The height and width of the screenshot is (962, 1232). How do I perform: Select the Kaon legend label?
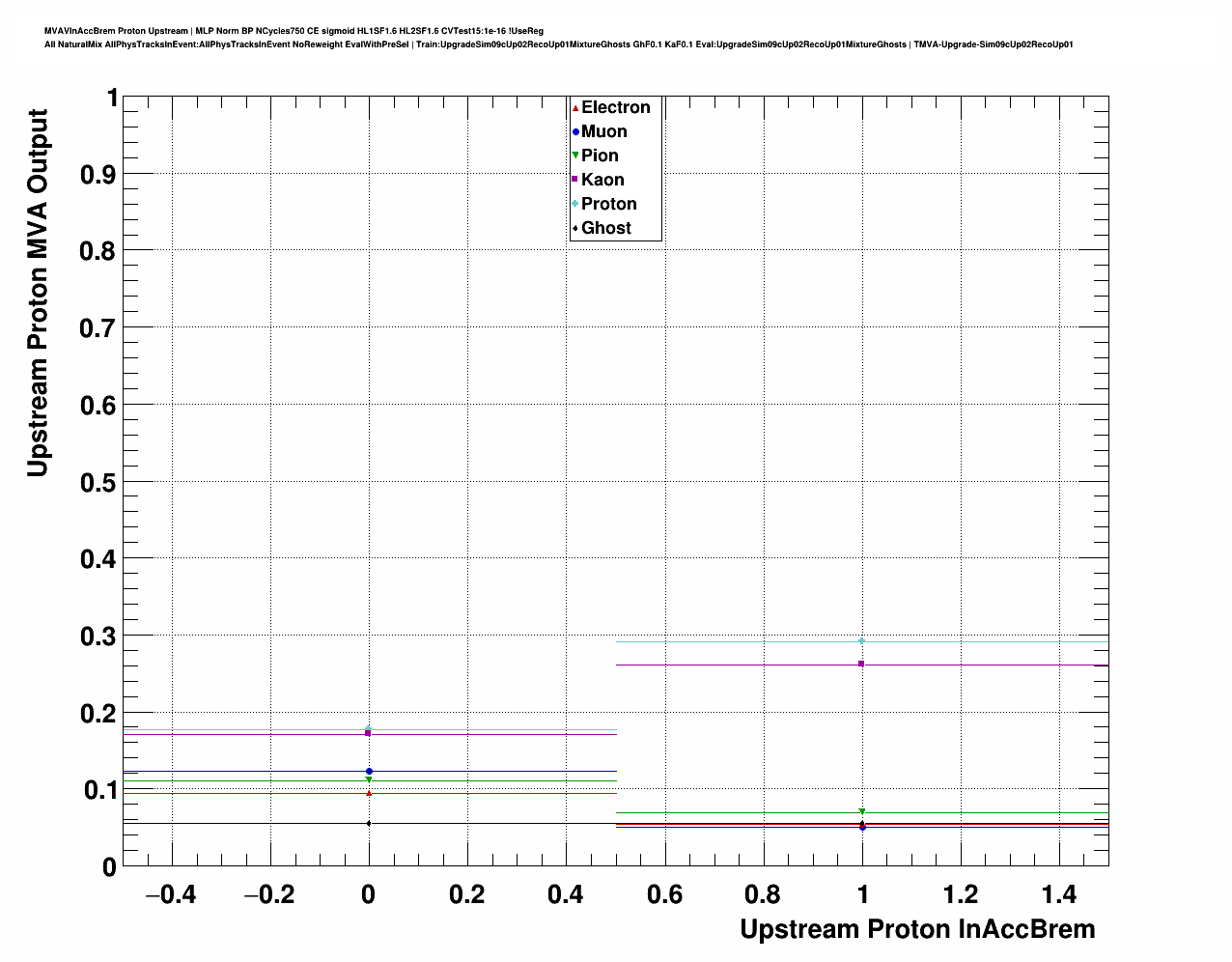pyautogui.click(x=602, y=180)
